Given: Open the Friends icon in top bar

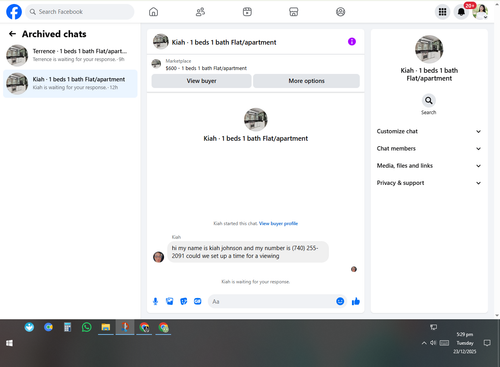Looking at the screenshot, I should (x=200, y=12).
